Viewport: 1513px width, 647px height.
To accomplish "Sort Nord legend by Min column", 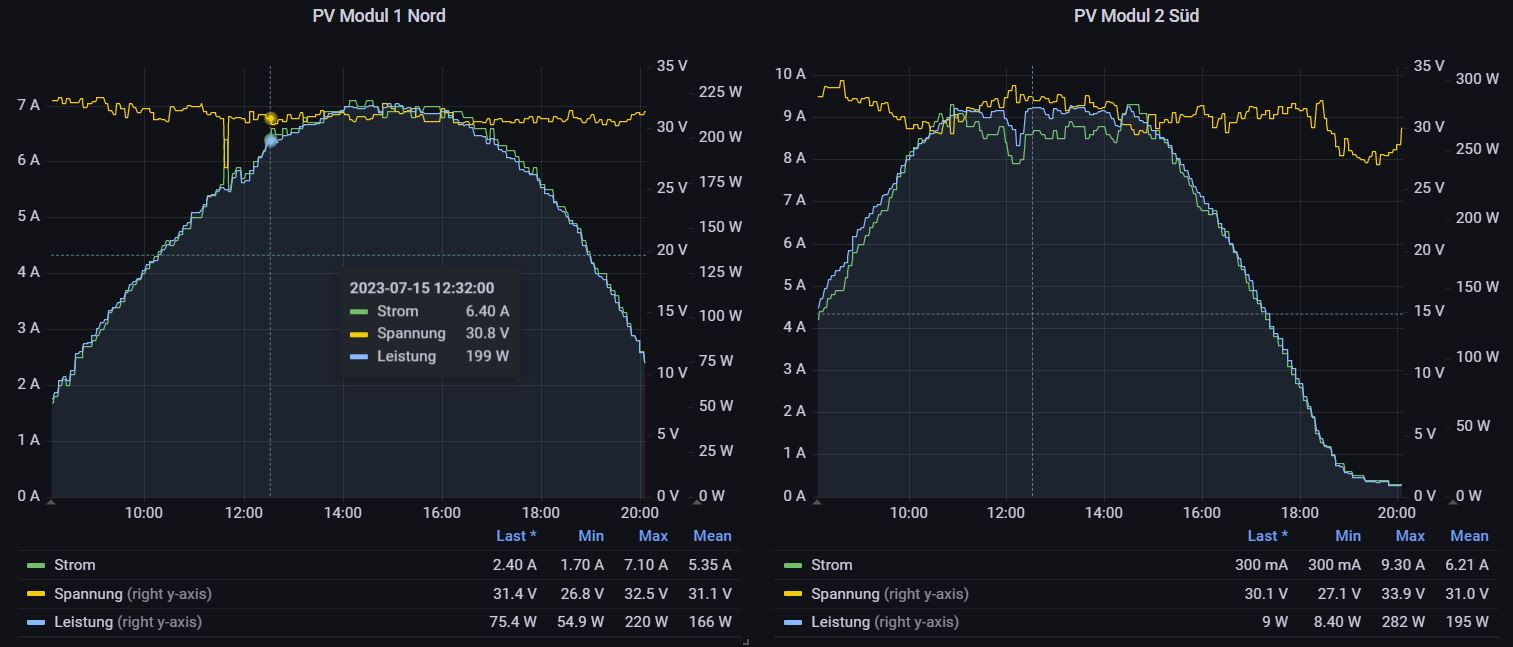I will click(x=591, y=536).
